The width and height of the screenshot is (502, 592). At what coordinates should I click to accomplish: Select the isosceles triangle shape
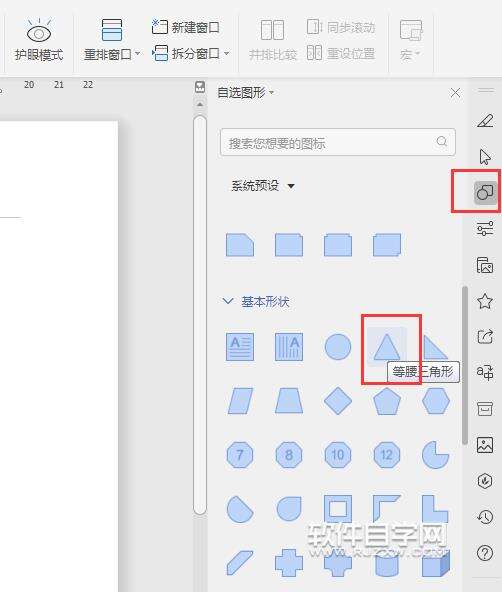pyautogui.click(x=387, y=347)
